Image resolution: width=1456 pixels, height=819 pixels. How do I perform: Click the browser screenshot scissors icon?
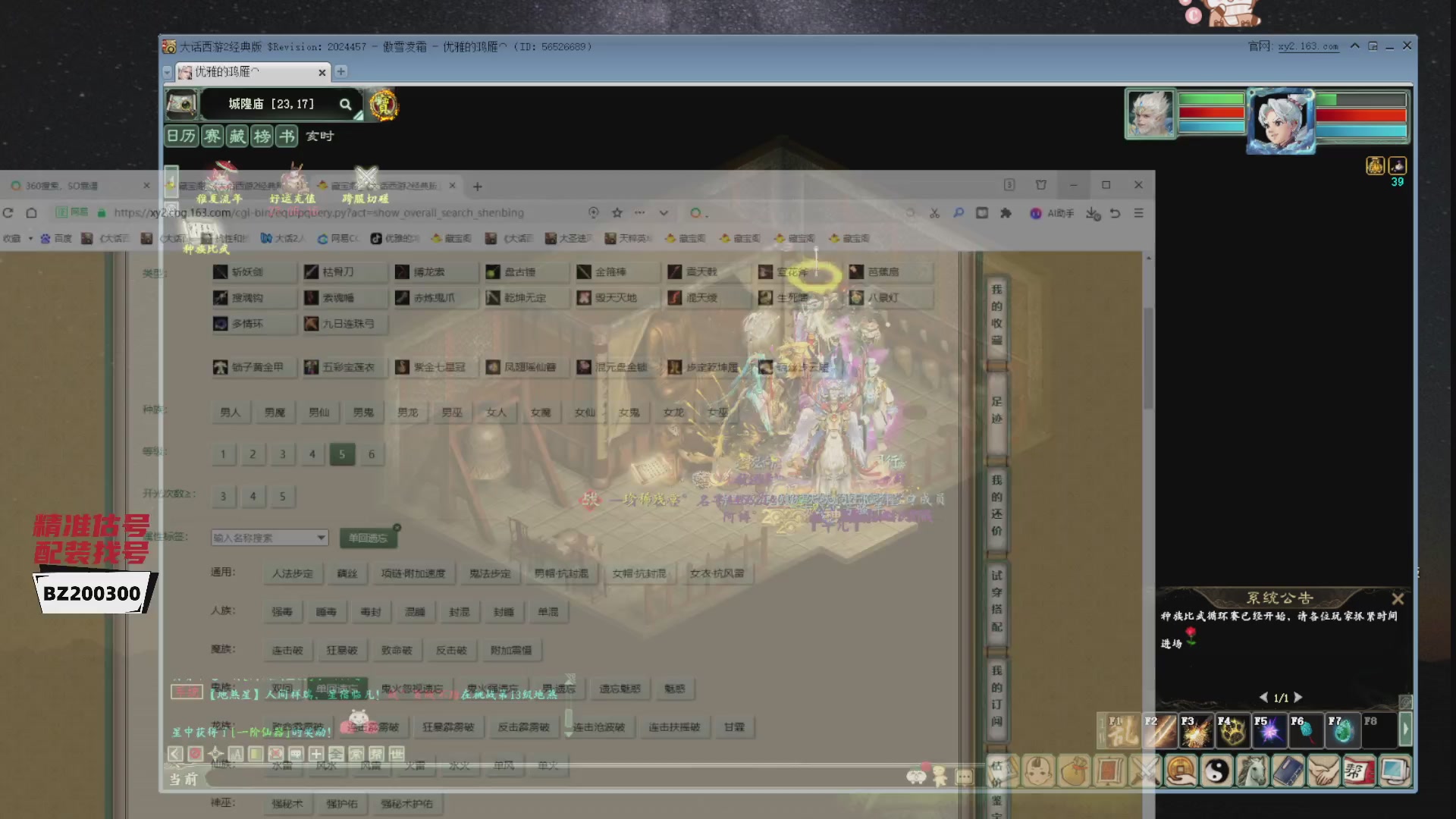click(x=934, y=213)
